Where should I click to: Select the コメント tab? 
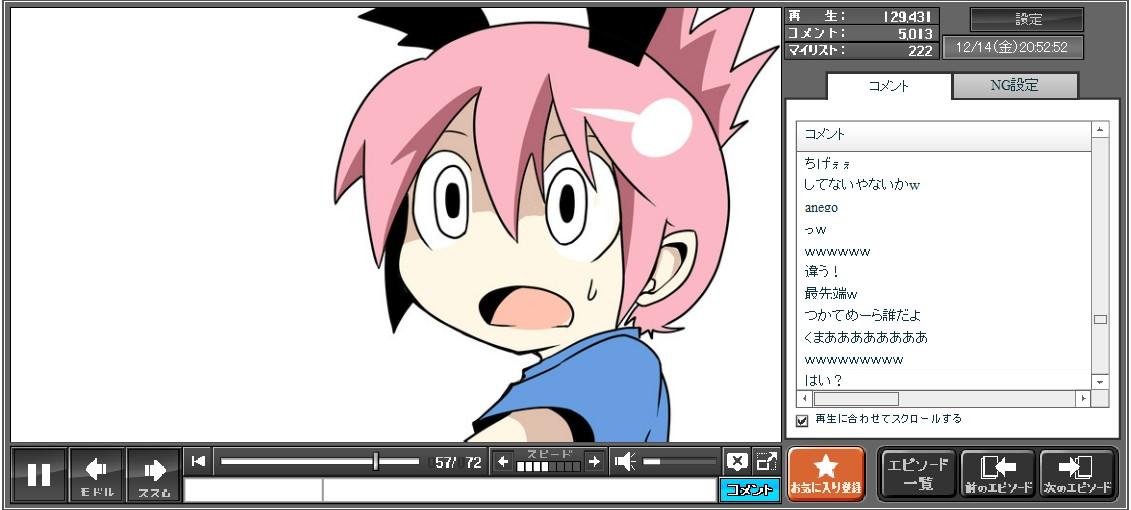tap(888, 86)
